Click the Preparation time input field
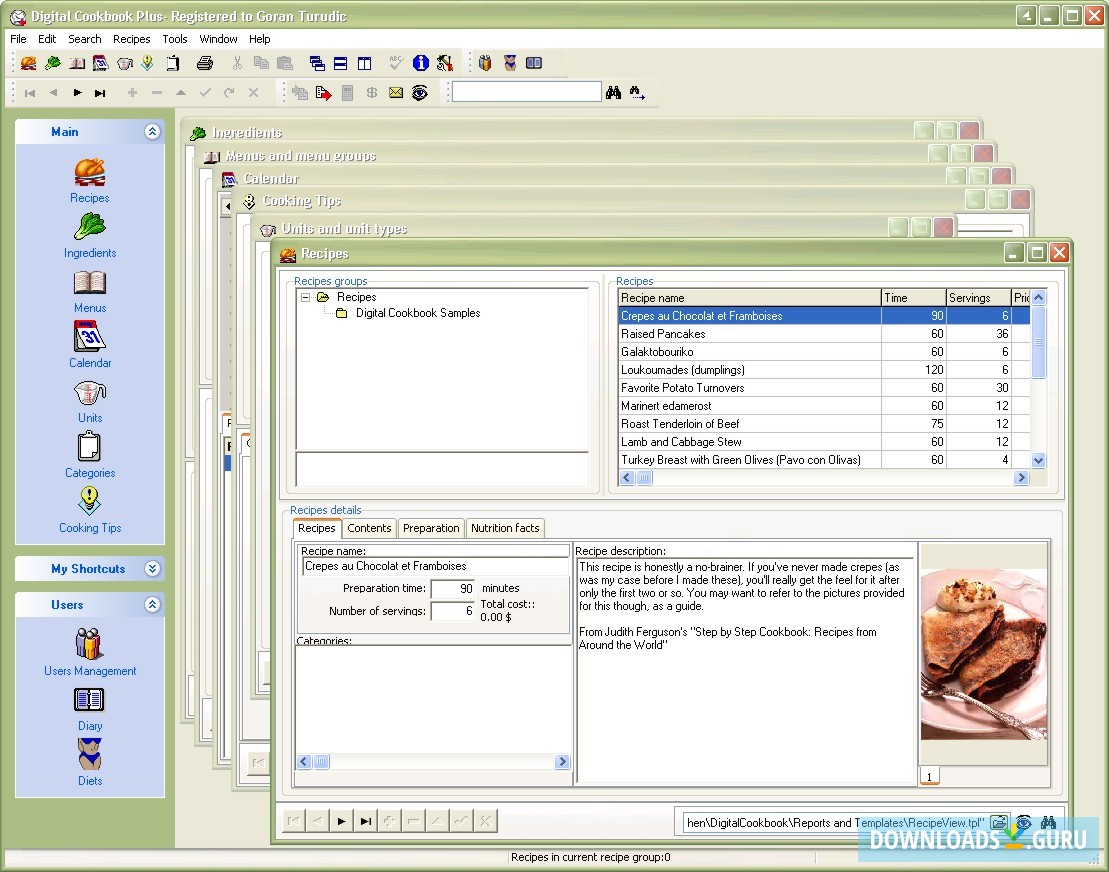 452,589
